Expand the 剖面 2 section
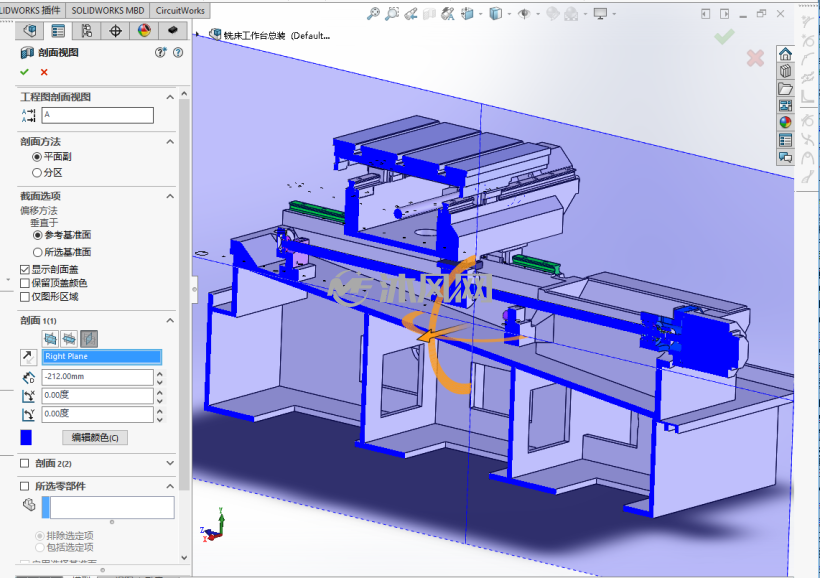The height and width of the screenshot is (578, 820). [170, 463]
